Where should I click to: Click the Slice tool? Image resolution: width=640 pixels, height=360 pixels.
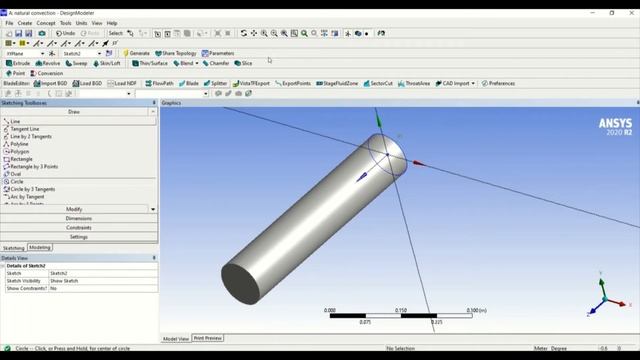243,63
